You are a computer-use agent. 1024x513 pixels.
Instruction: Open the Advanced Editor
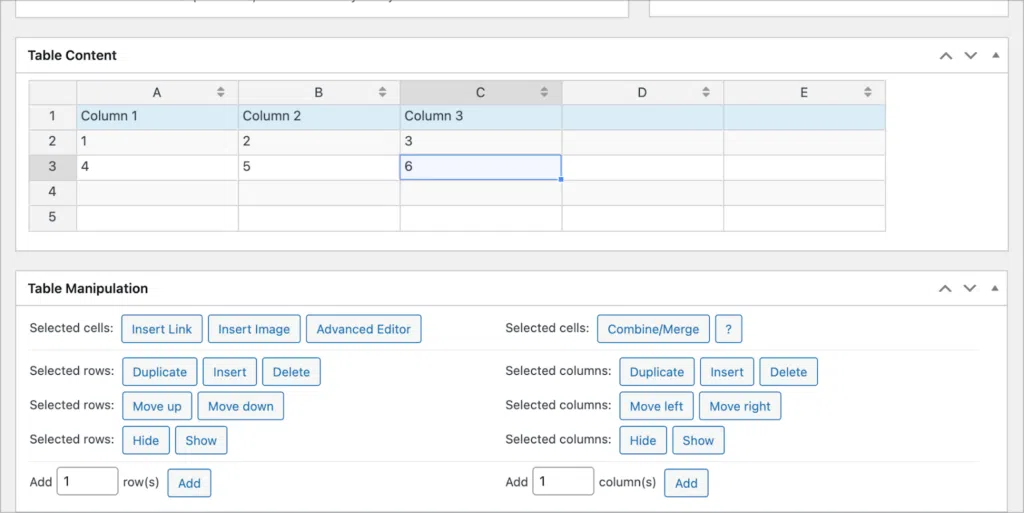click(x=364, y=329)
